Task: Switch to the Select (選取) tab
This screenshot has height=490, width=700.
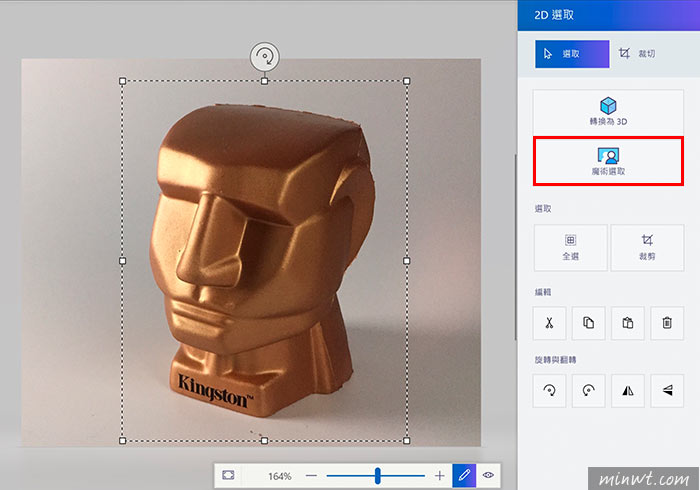Action: pos(572,54)
